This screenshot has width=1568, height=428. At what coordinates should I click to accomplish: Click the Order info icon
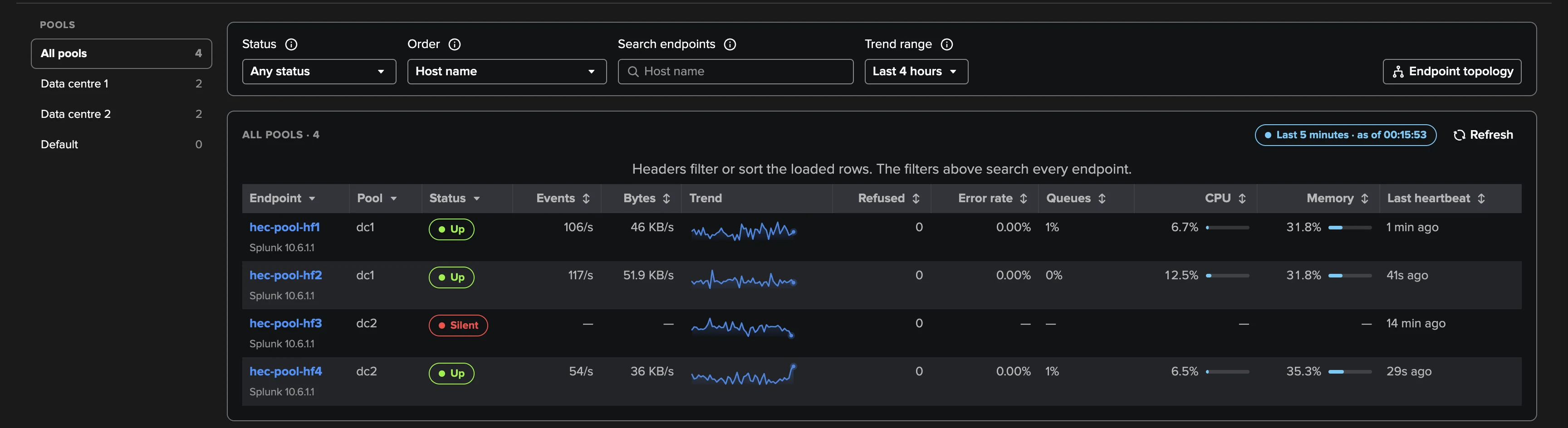[x=455, y=44]
